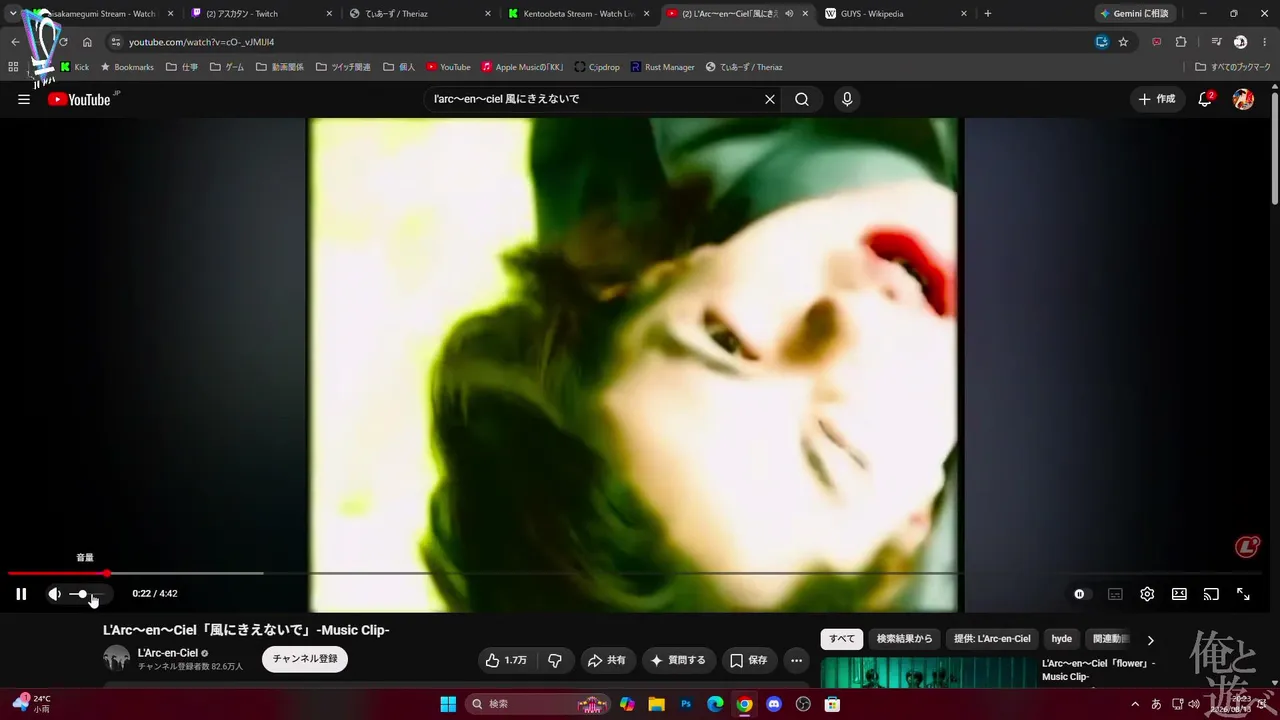Open the YouTube guide hamburger menu
The image size is (1280, 720).
click(x=24, y=99)
